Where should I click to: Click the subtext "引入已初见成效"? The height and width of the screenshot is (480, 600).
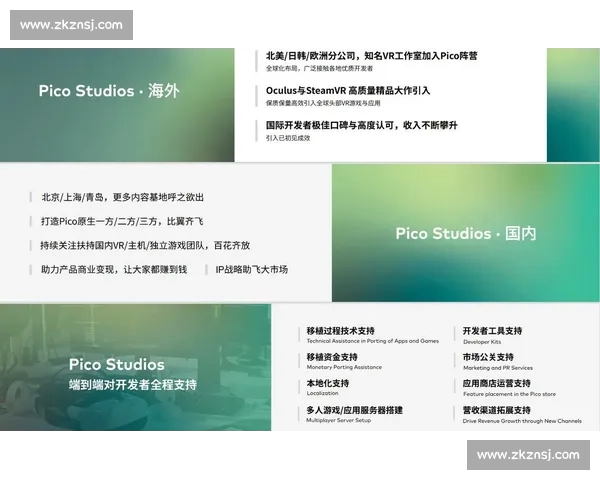pos(288,138)
